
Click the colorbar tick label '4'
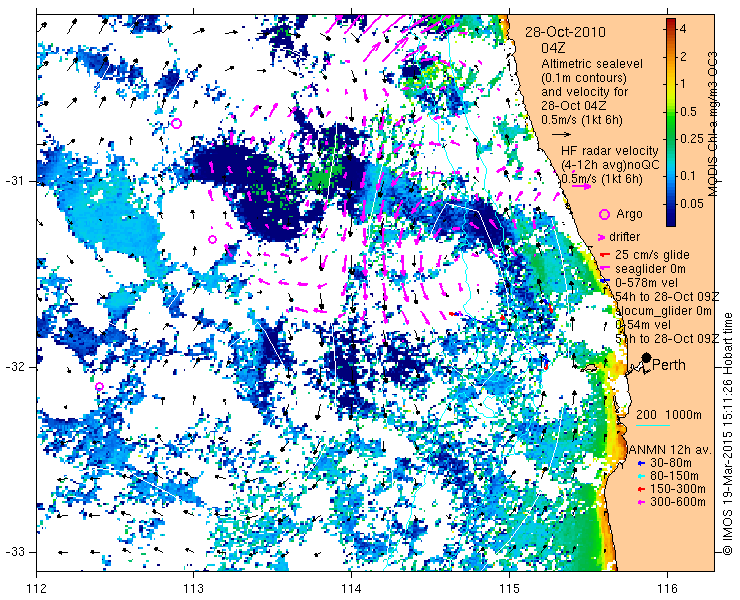(682, 29)
